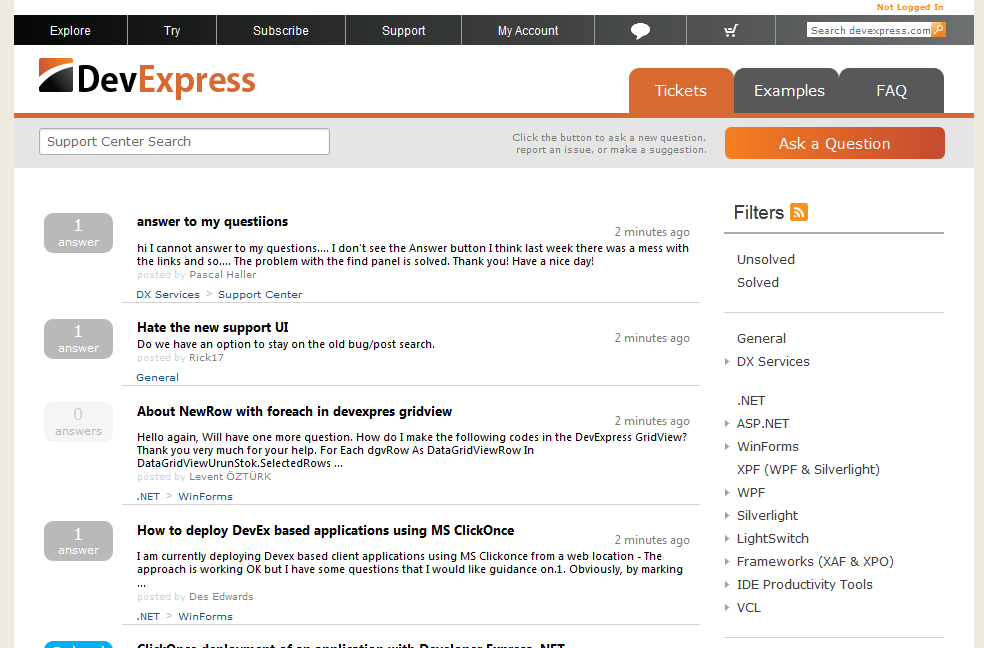Open the shopping cart icon
Screen dimensions: 984x648
click(730, 30)
